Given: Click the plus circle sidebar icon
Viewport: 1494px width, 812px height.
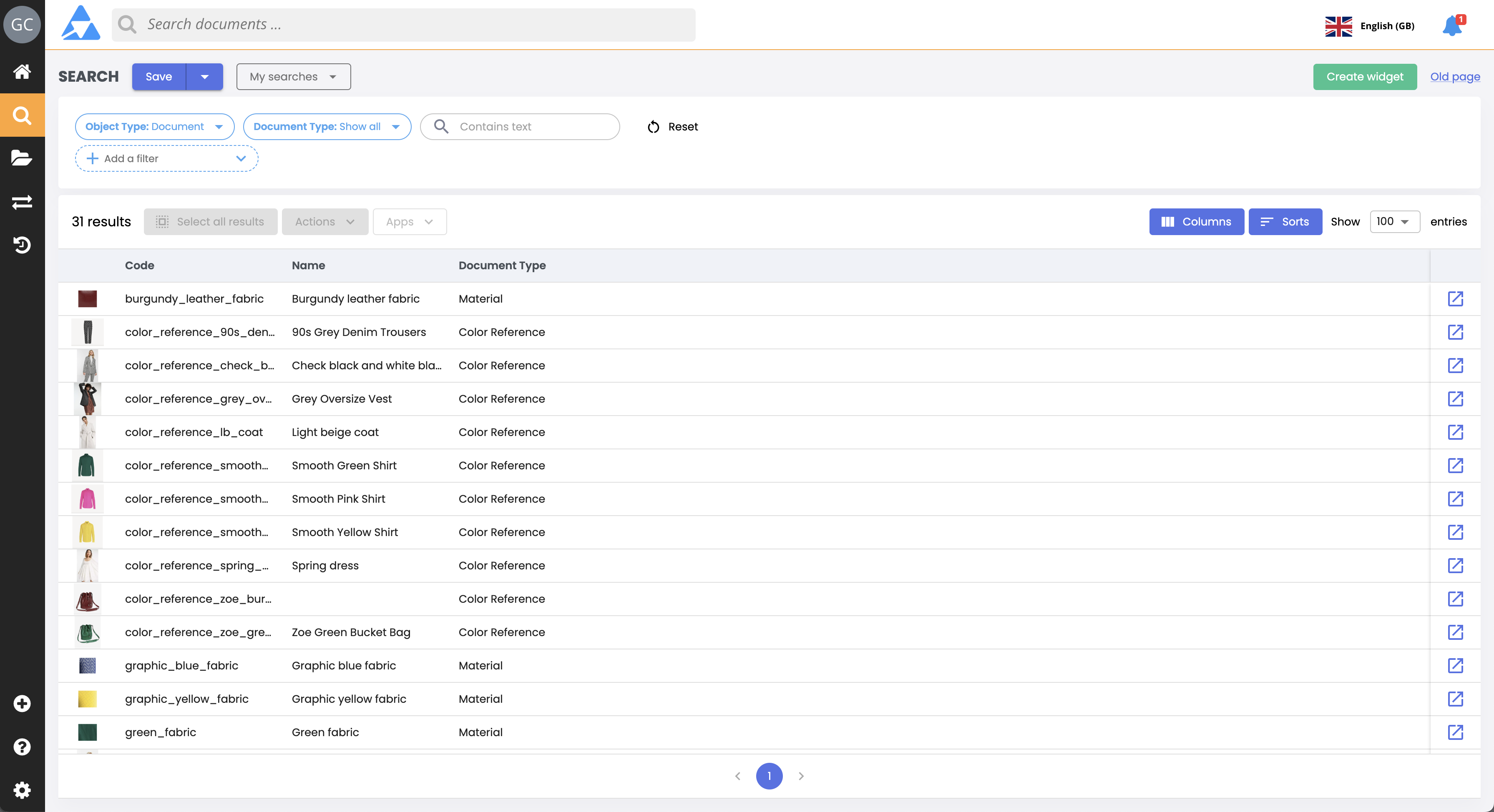Looking at the screenshot, I should (x=22, y=704).
